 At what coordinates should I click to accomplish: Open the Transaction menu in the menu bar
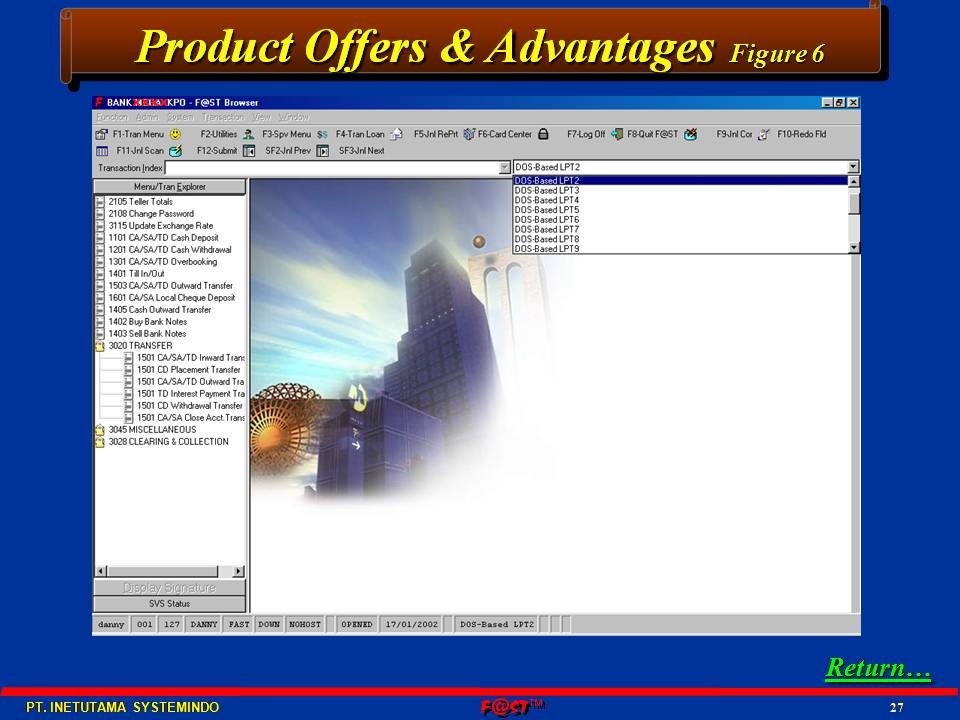[x=222, y=117]
